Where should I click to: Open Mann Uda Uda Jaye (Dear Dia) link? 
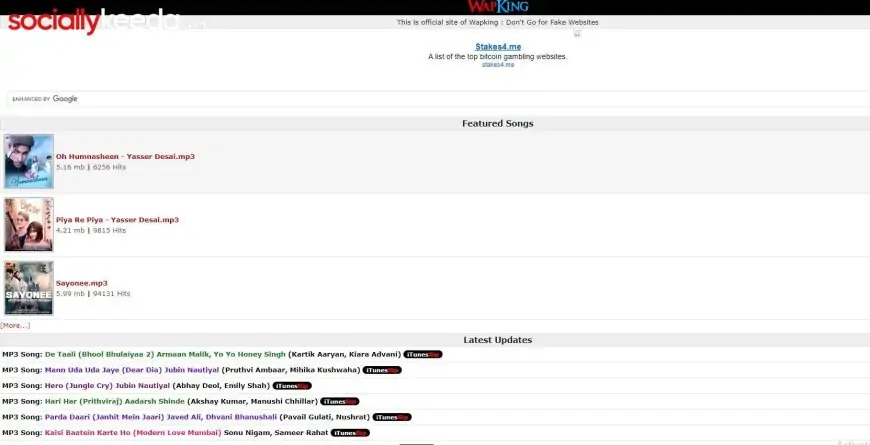pyautogui.click(x=132, y=370)
